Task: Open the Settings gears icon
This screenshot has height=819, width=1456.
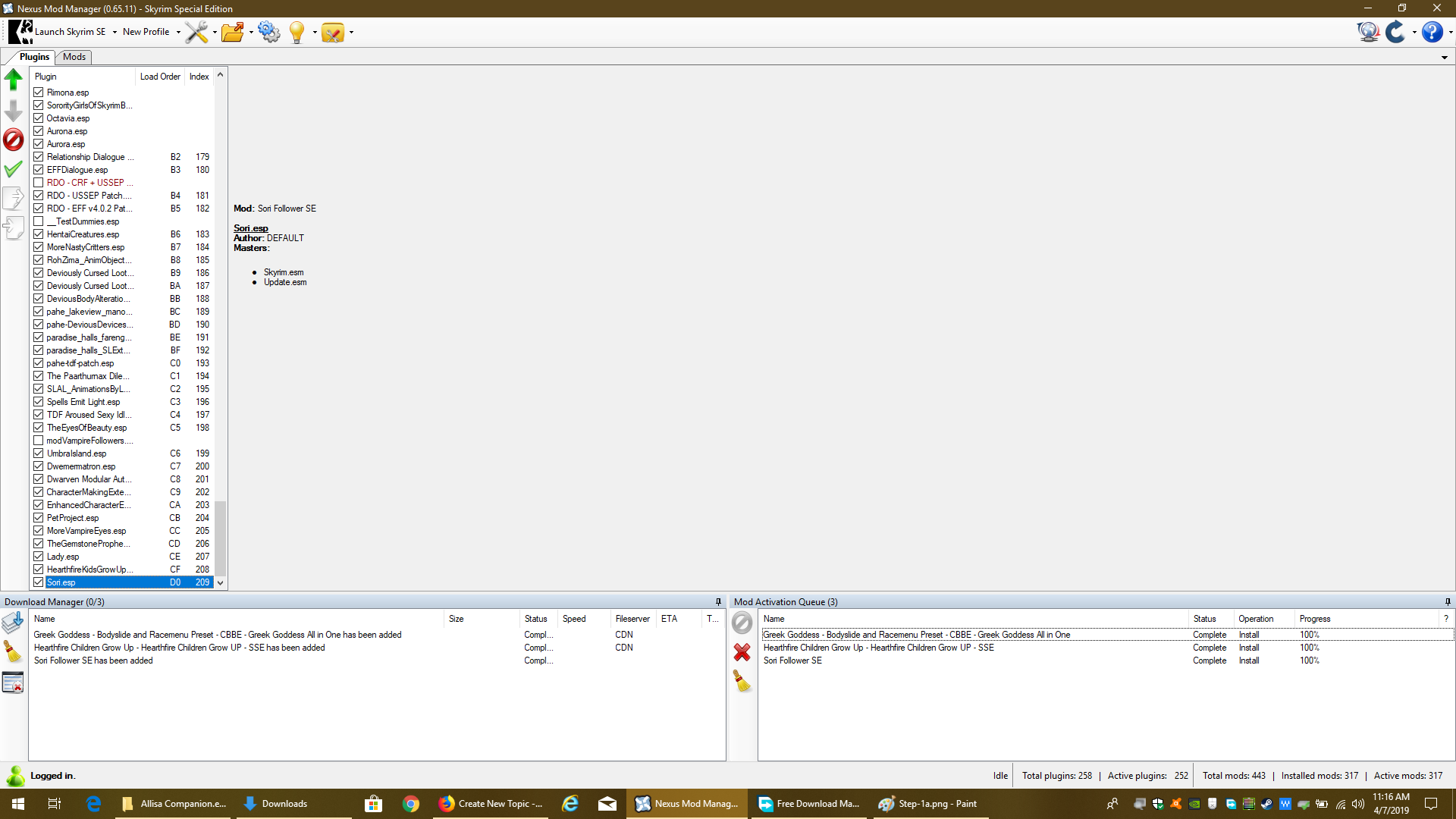Action: tap(268, 32)
